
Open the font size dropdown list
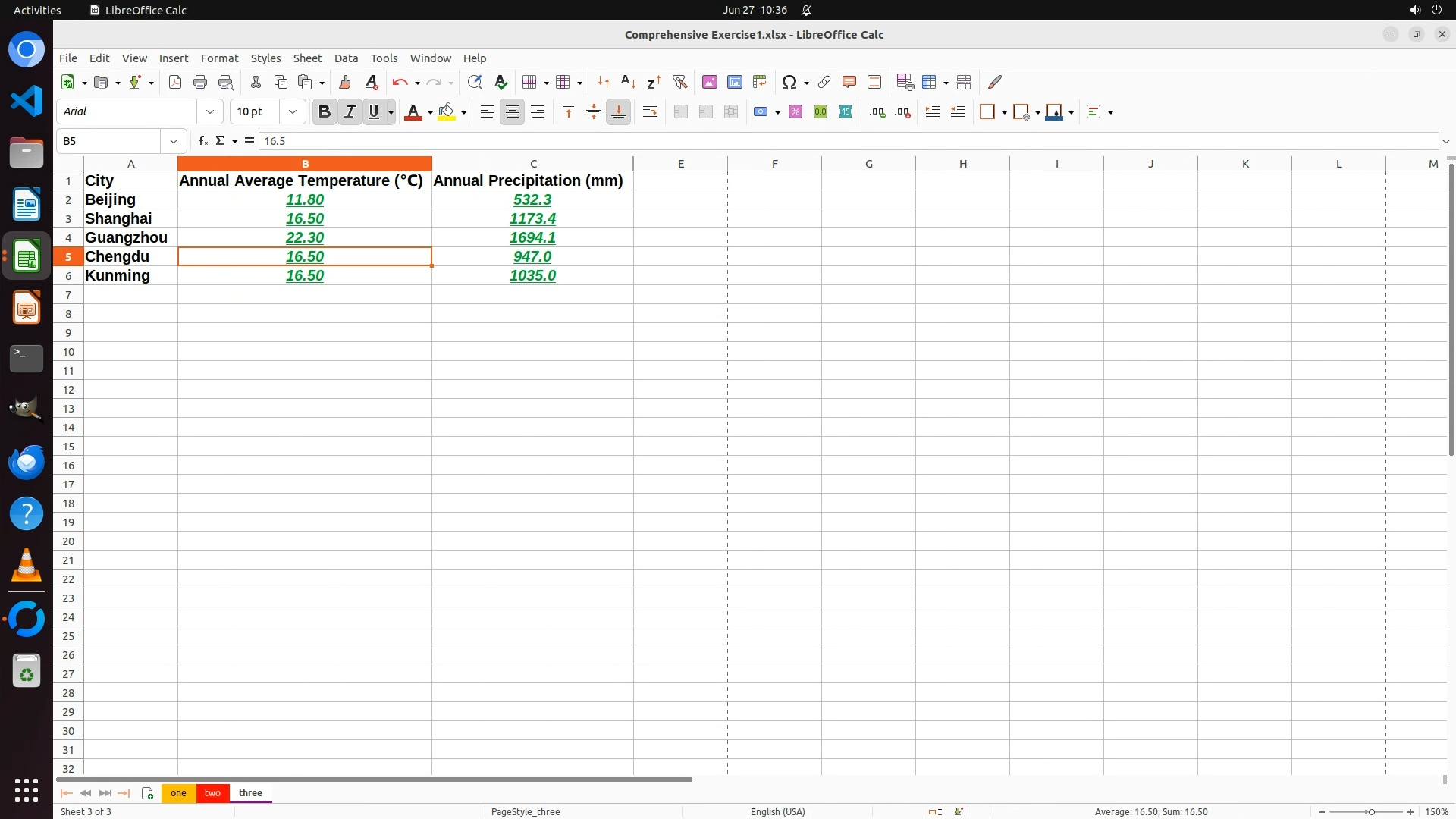click(293, 111)
